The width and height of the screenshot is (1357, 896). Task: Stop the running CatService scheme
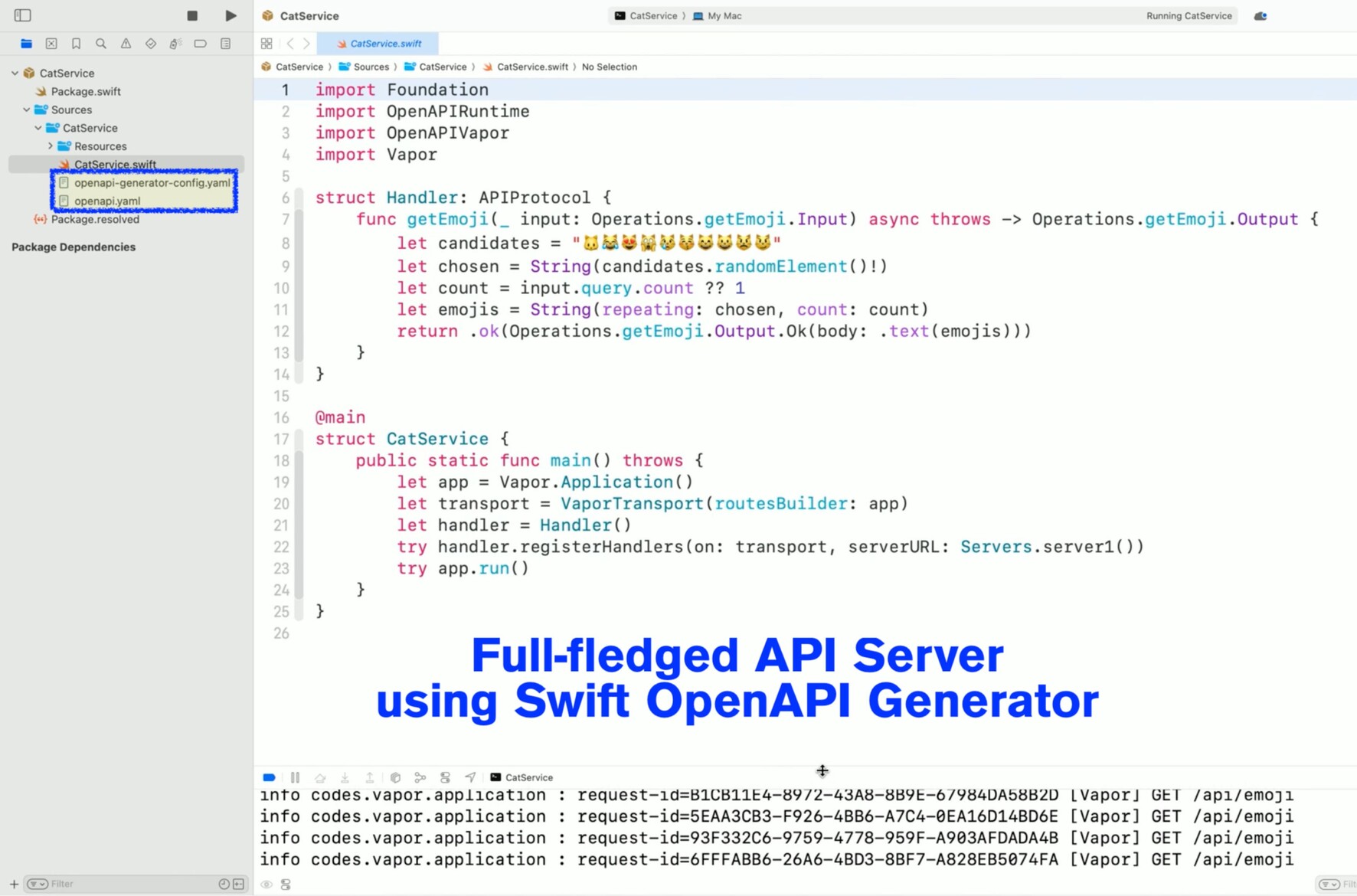pyautogui.click(x=192, y=15)
